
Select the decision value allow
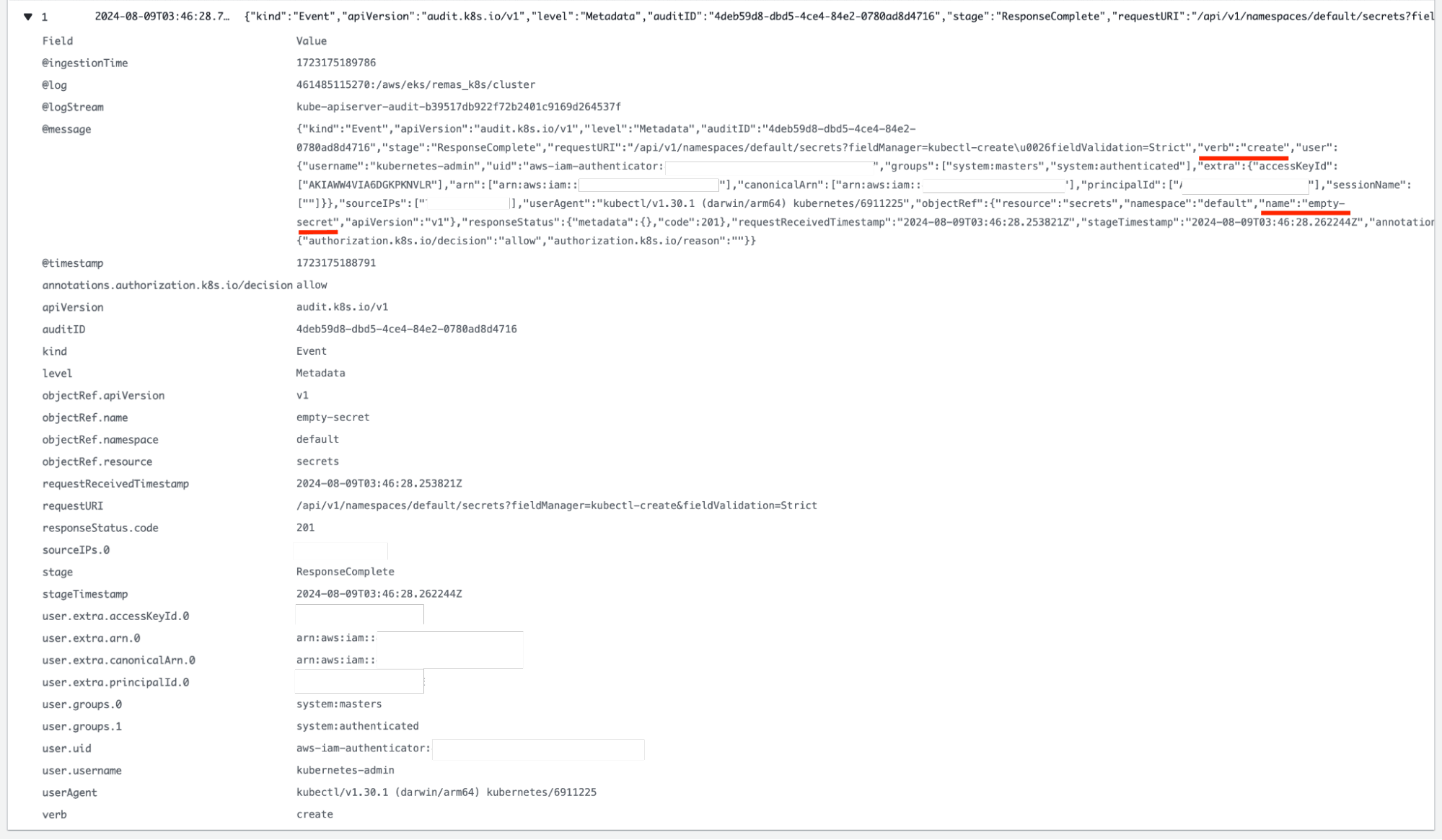click(x=312, y=286)
